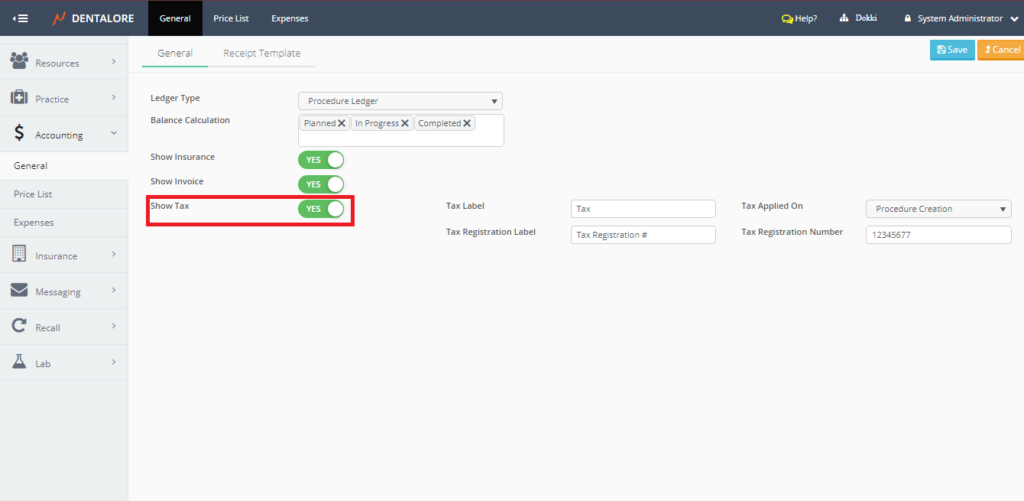Screen dimensions: 1024x501
Task: Click the Recall refresh icon
Action: coord(19,326)
